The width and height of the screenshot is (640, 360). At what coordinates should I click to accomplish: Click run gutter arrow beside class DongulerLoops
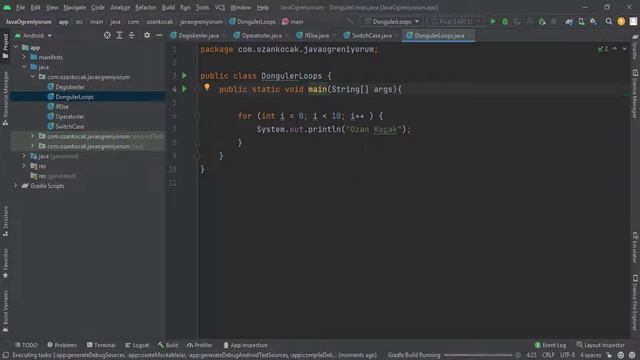point(184,76)
